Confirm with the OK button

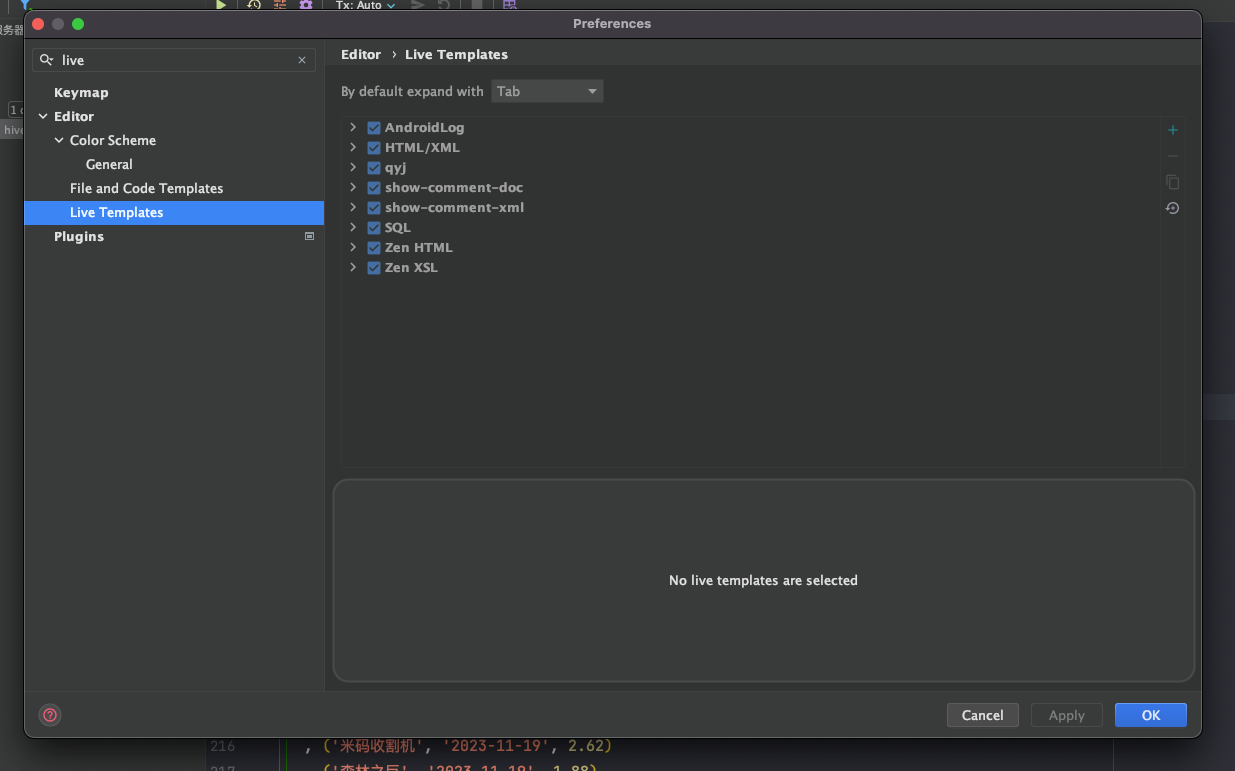1151,715
